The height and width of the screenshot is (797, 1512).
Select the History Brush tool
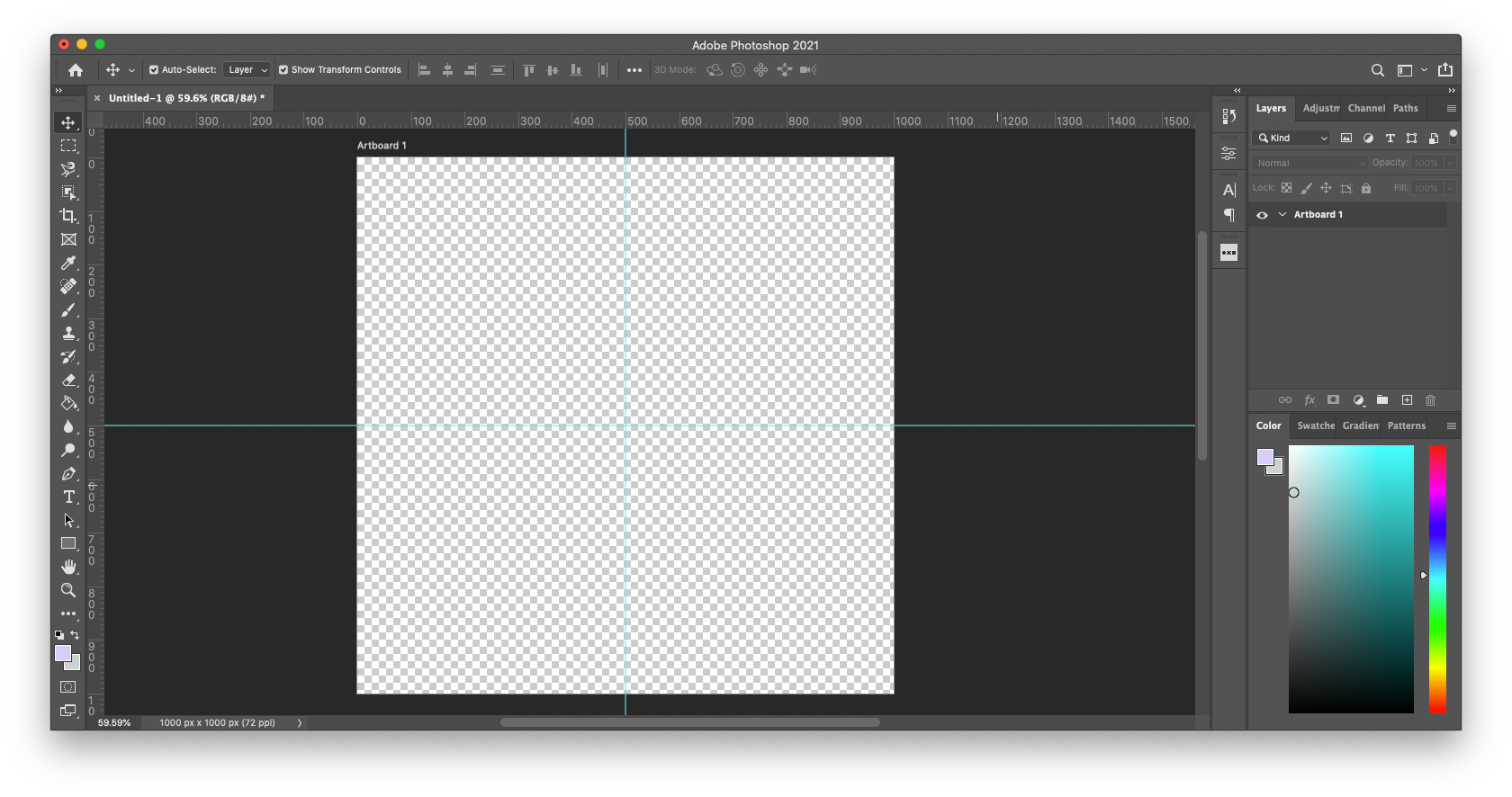(x=68, y=356)
